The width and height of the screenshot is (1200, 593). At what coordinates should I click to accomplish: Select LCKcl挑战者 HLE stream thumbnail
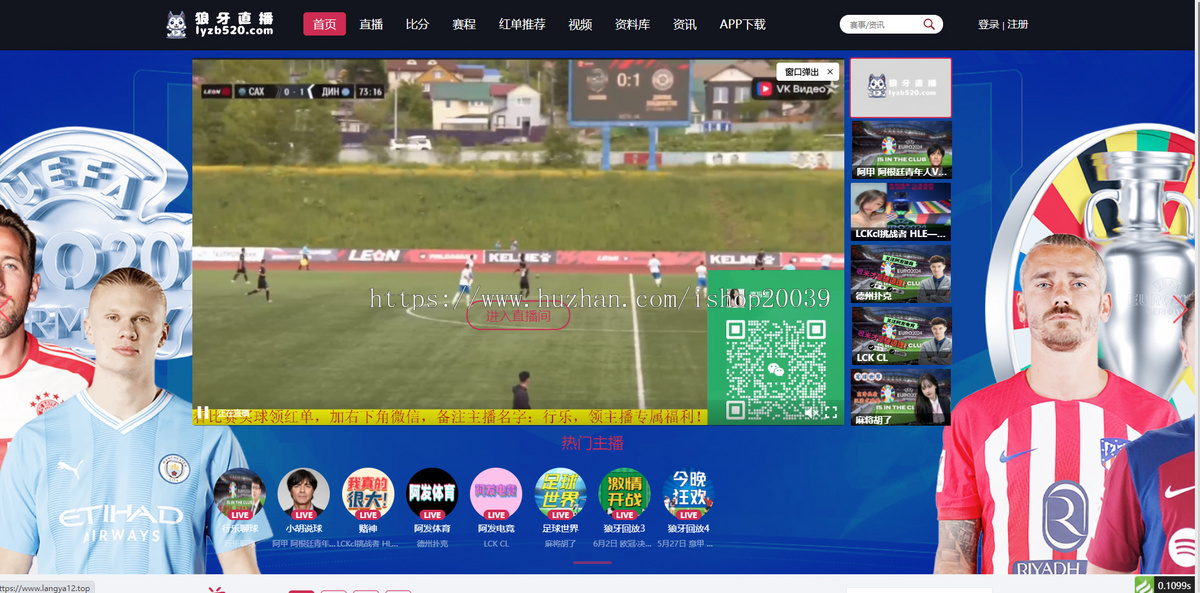(901, 211)
